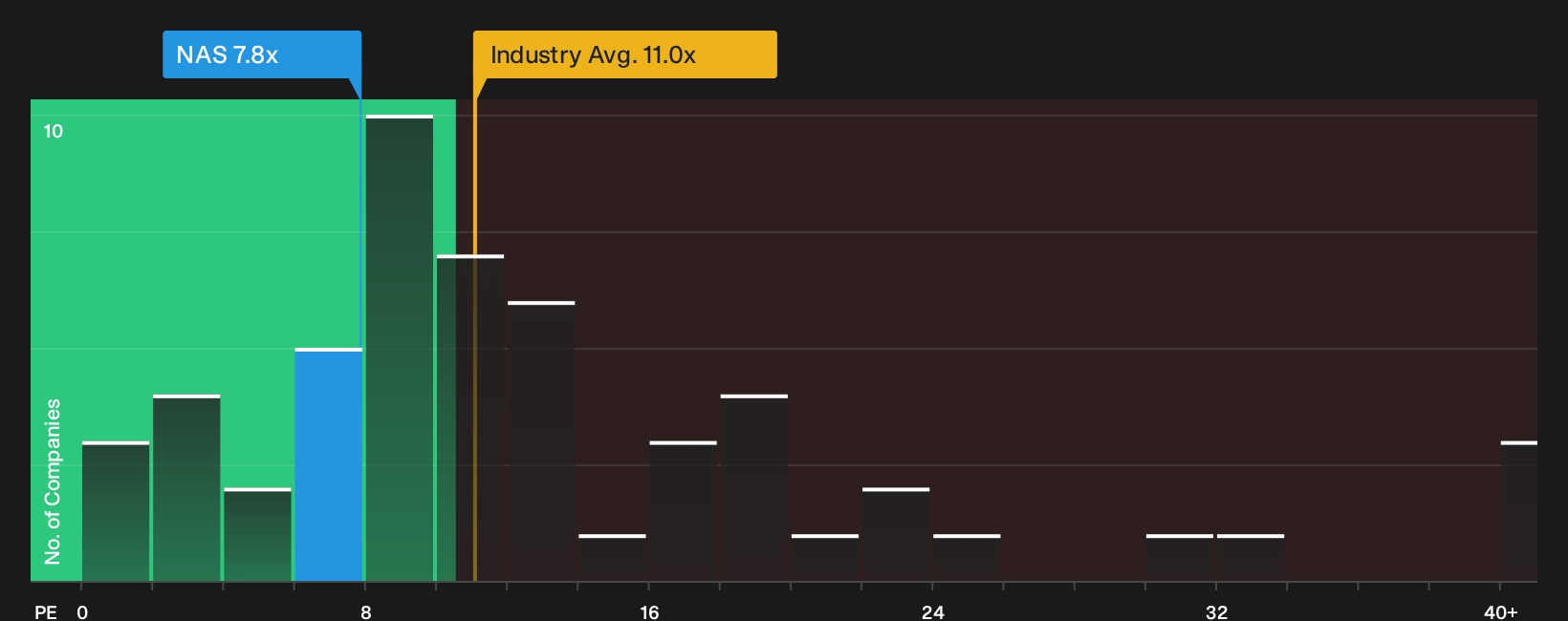Click the tallest bar at PE 8

coord(400,349)
